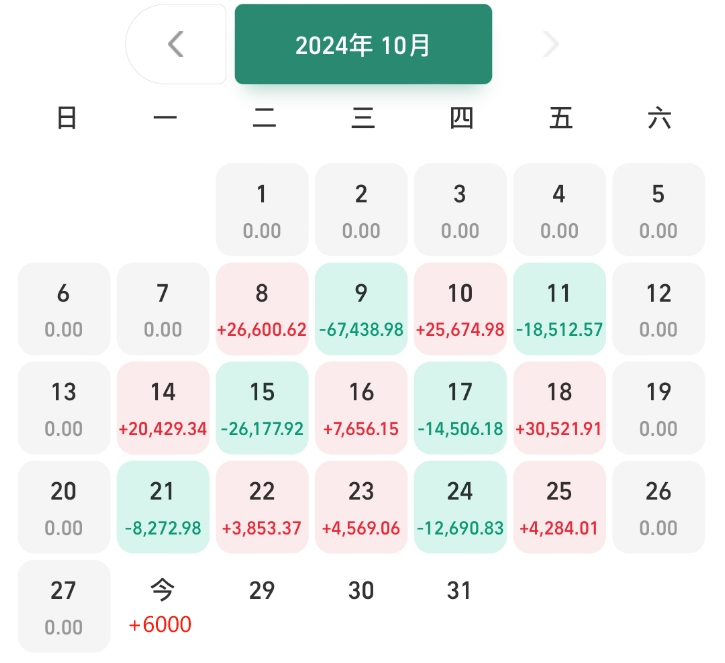
Task: Select October 20 cell
Action: click(64, 507)
